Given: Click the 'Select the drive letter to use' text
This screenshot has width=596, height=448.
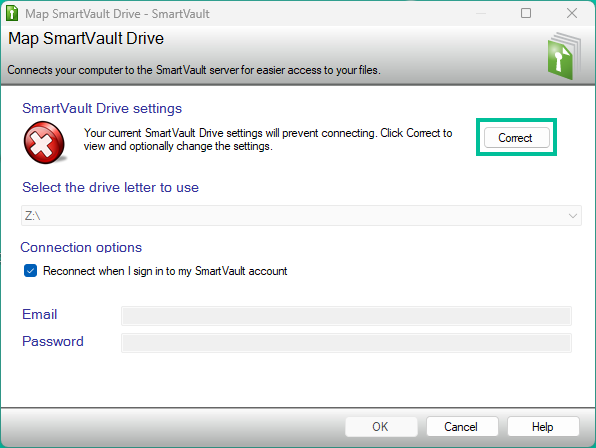Looking at the screenshot, I should tap(110, 187).
